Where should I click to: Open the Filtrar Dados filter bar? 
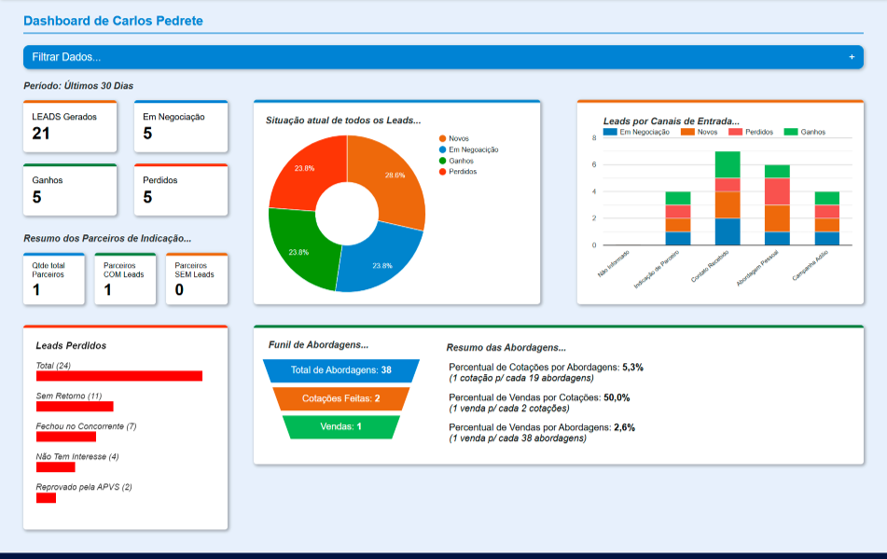(x=443, y=57)
